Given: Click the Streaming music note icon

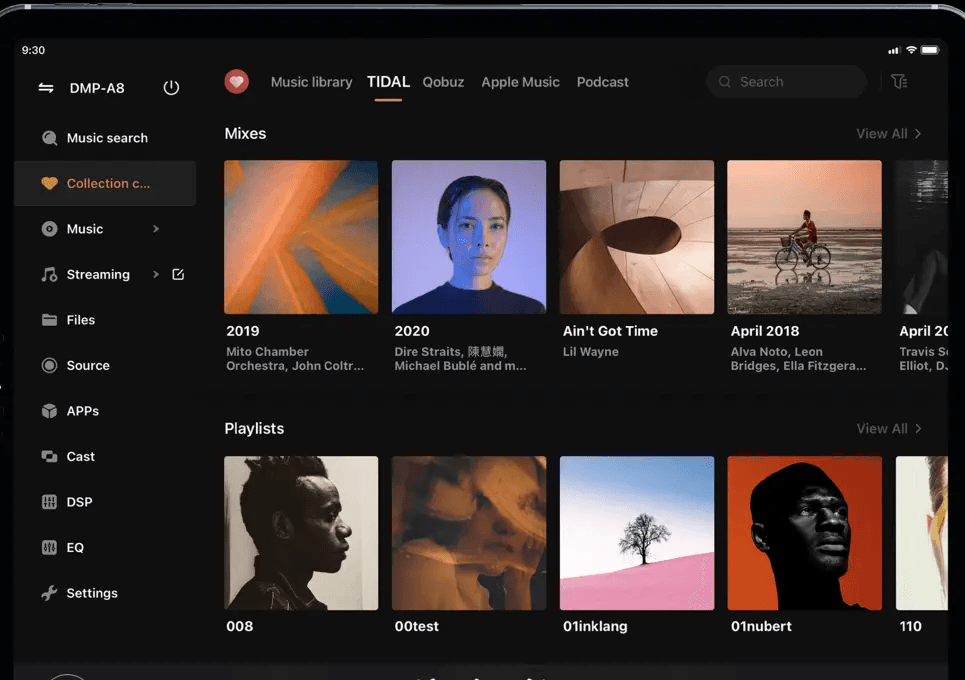Looking at the screenshot, I should coord(49,274).
